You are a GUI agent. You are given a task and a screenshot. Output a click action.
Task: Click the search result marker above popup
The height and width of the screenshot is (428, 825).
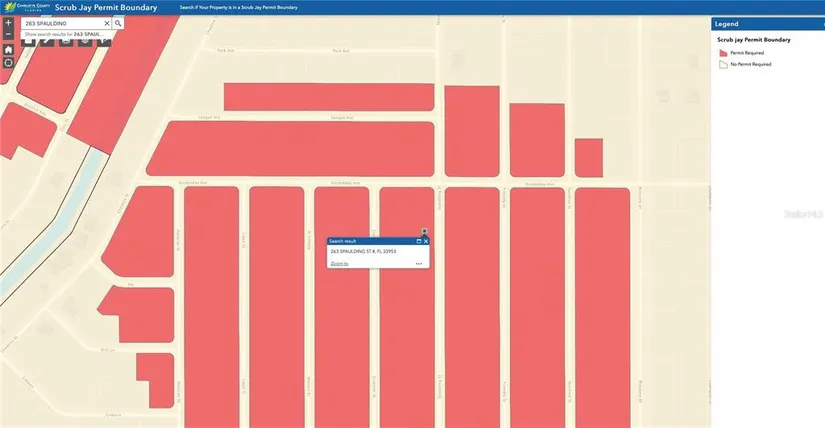click(424, 231)
